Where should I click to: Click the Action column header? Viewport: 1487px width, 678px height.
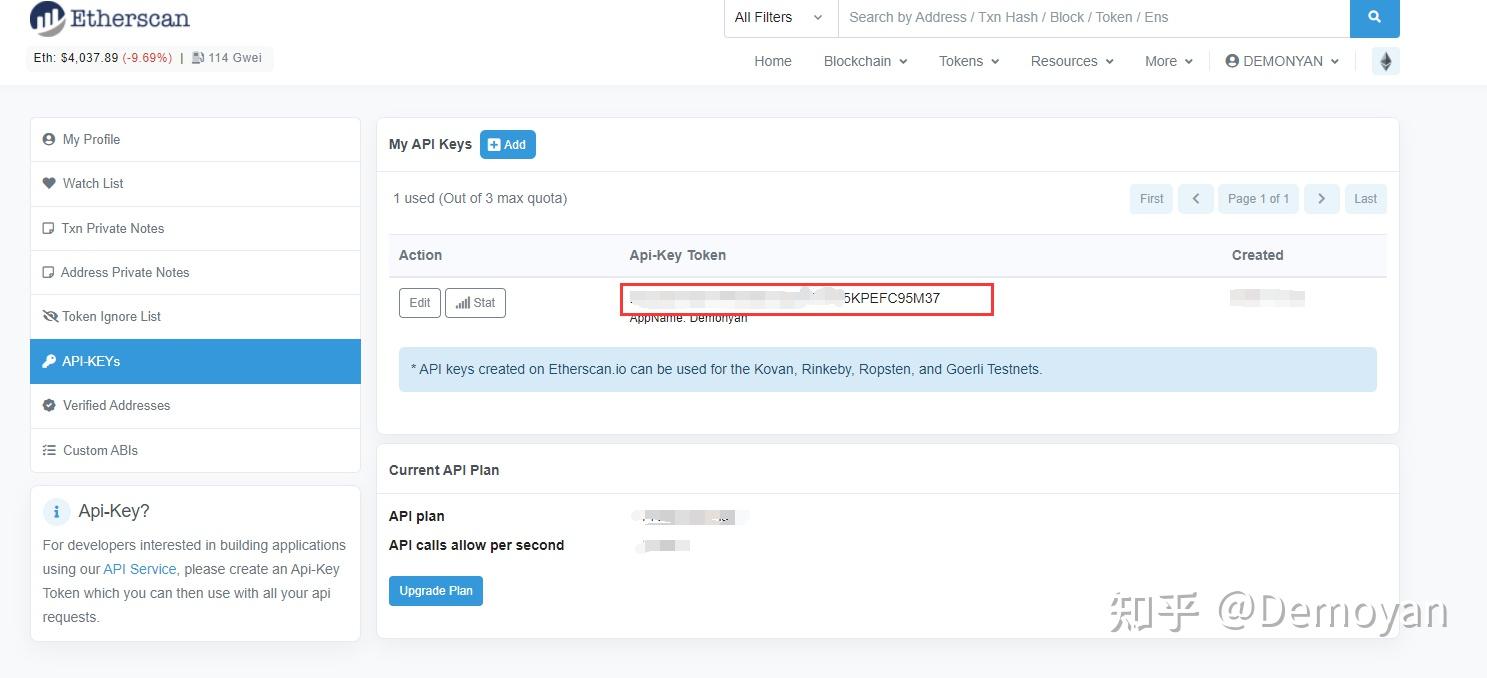[x=420, y=255]
